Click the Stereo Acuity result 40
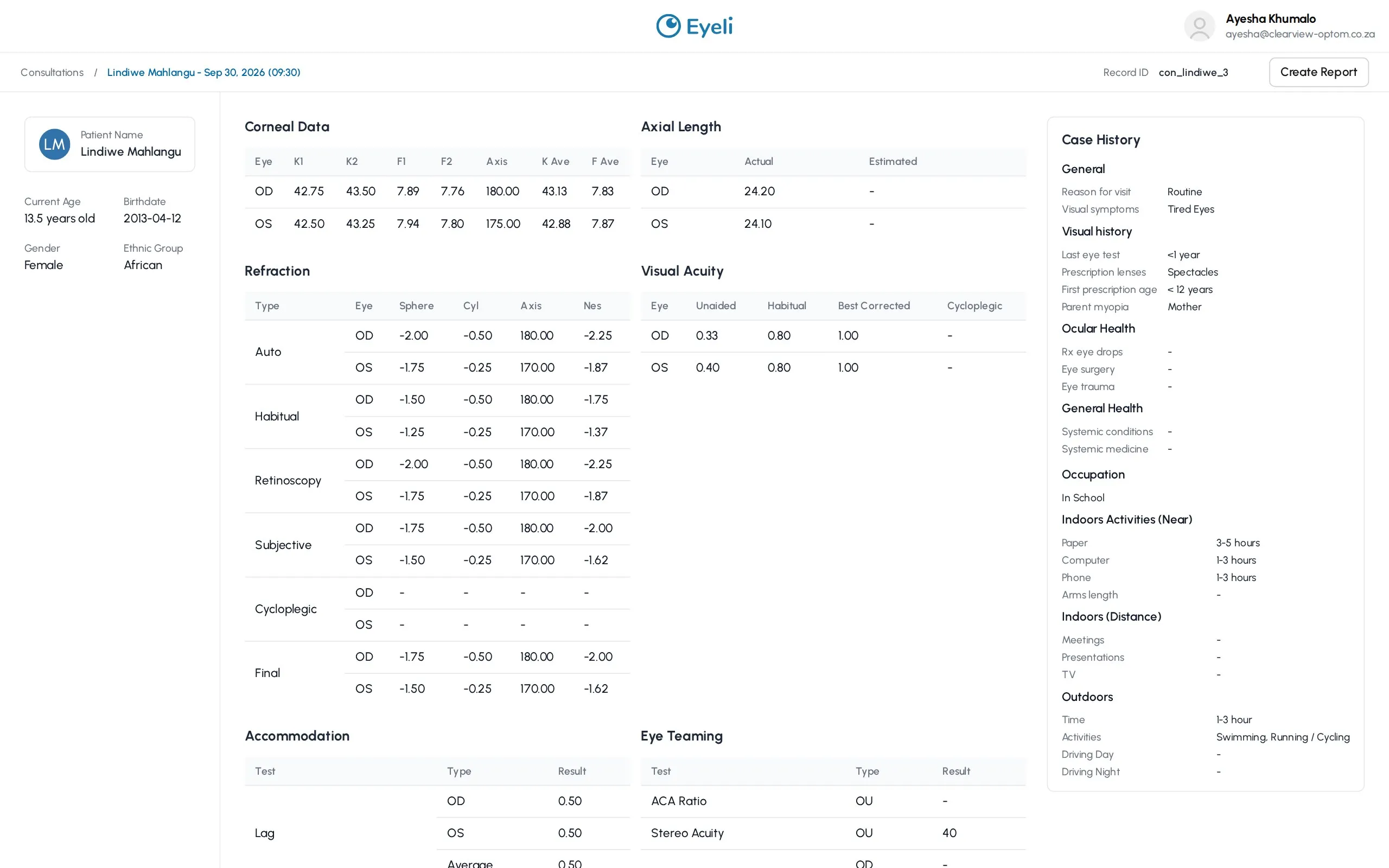This screenshot has width=1389, height=868. point(950,833)
